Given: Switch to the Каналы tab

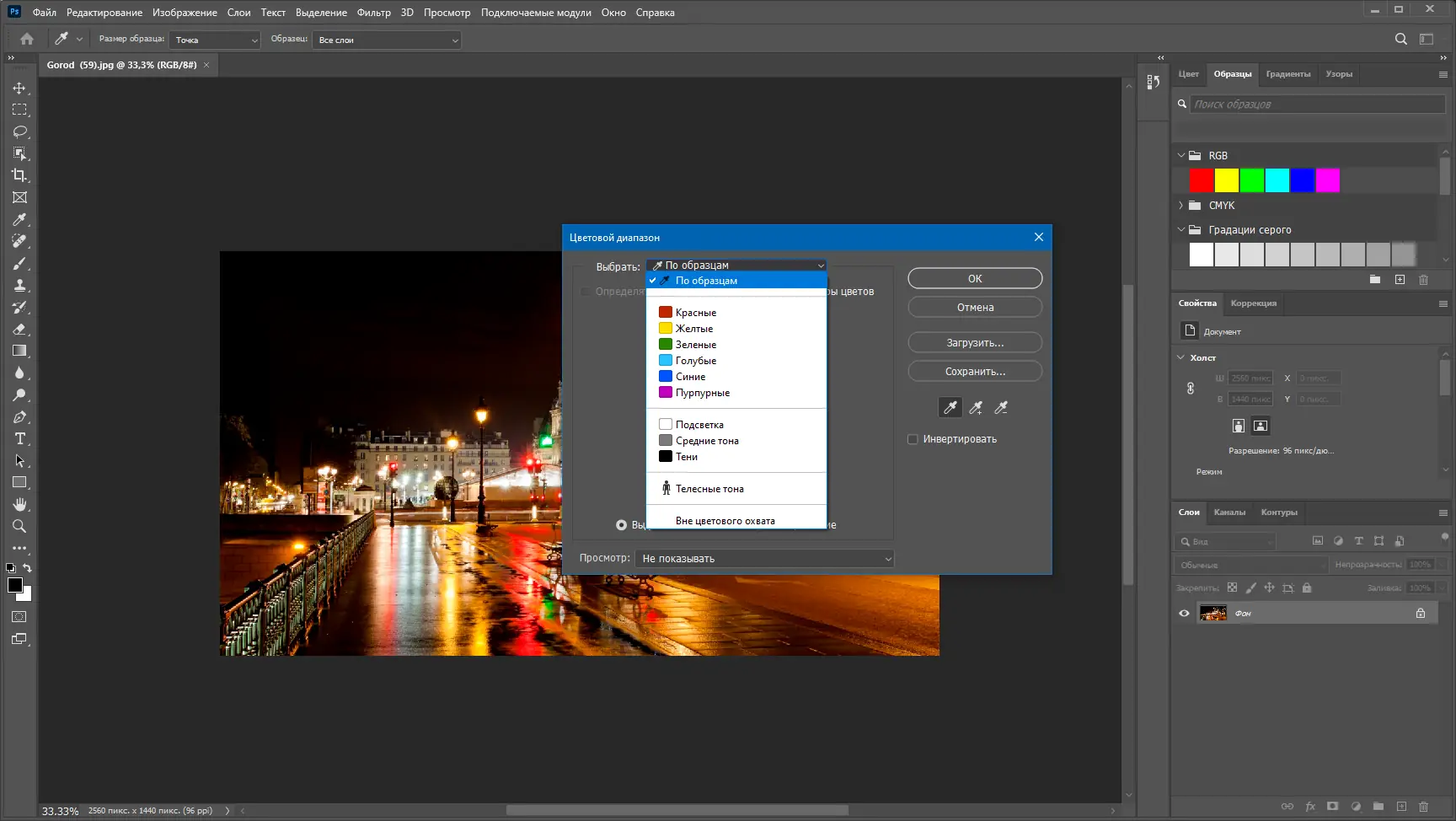Looking at the screenshot, I should tap(1229, 512).
